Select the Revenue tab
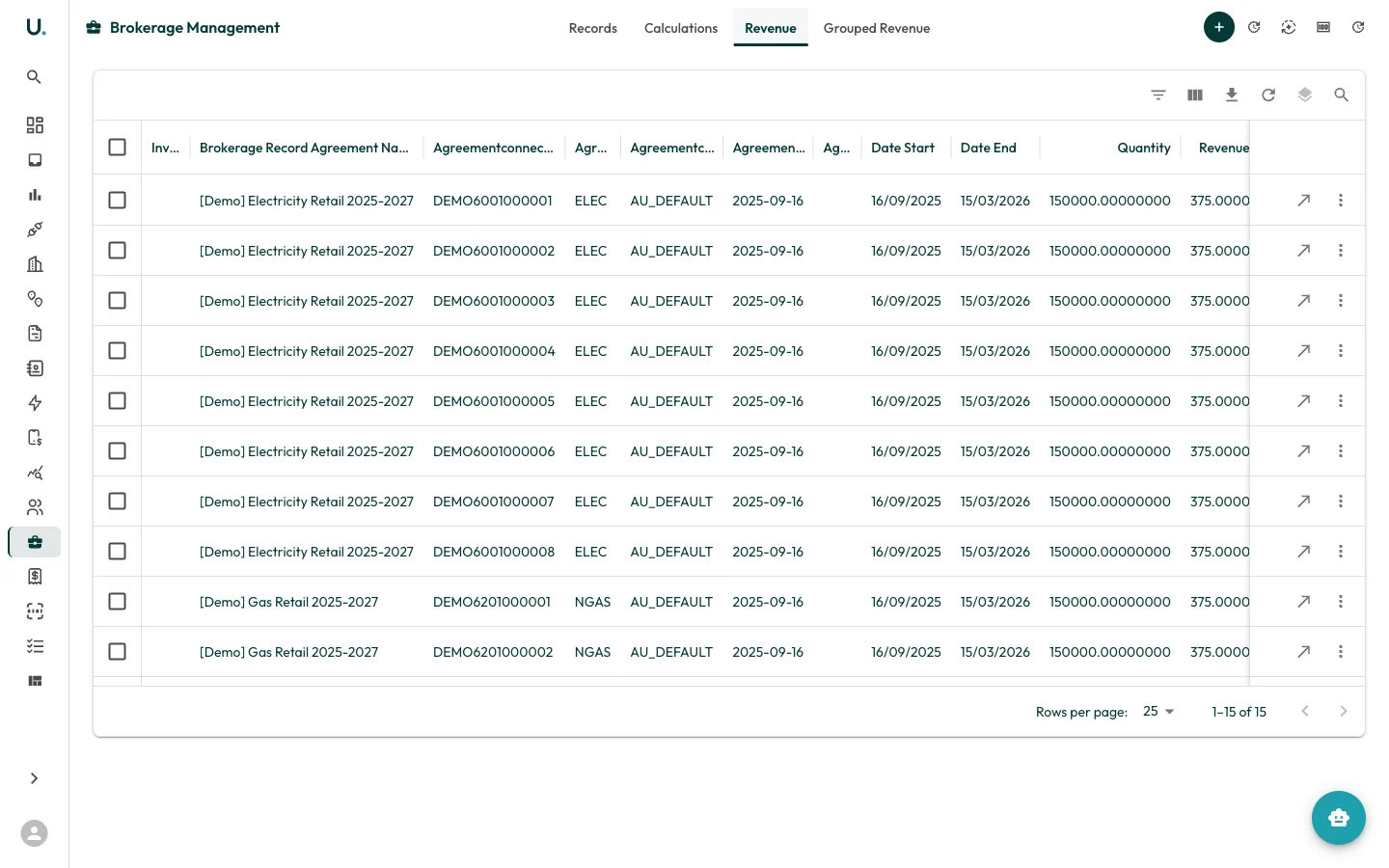This screenshot has height=868, width=1389. pyautogui.click(x=771, y=28)
